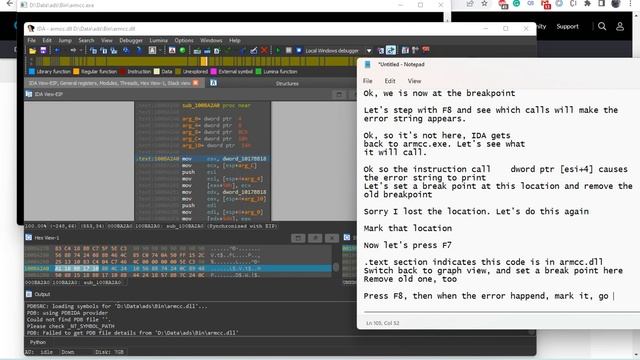640x360 pixels.
Task: Click the browser back arrow
Action: (x=9, y=4)
